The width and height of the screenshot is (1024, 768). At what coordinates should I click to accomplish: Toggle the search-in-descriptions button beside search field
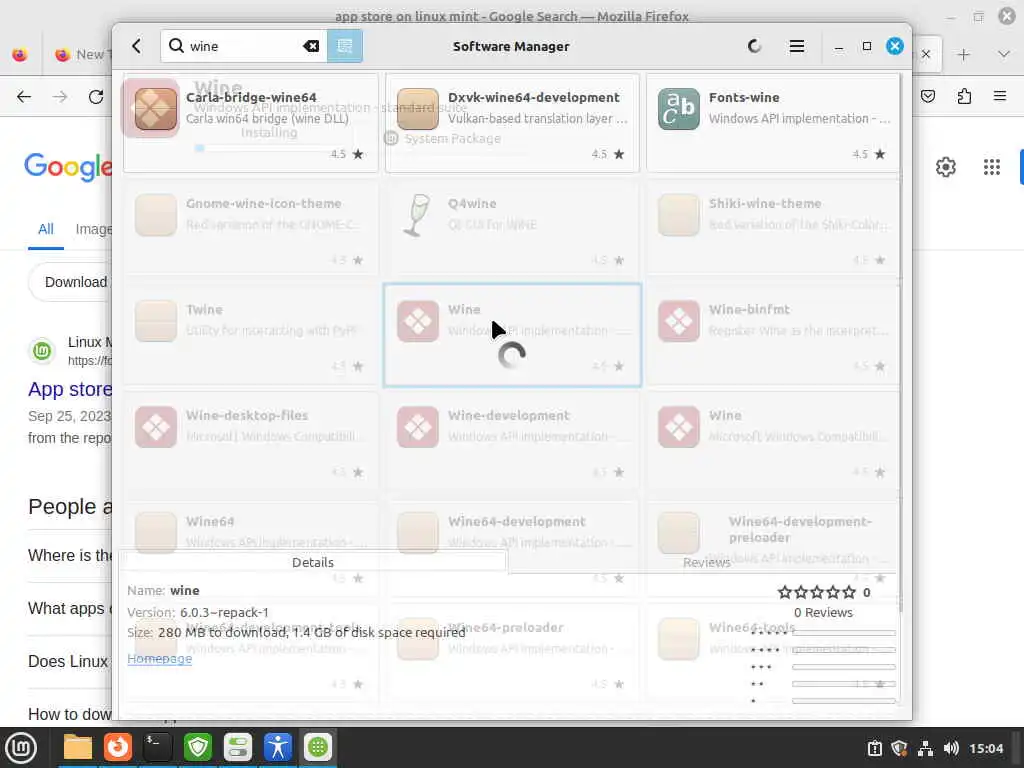pyautogui.click(x=344, y=46)
